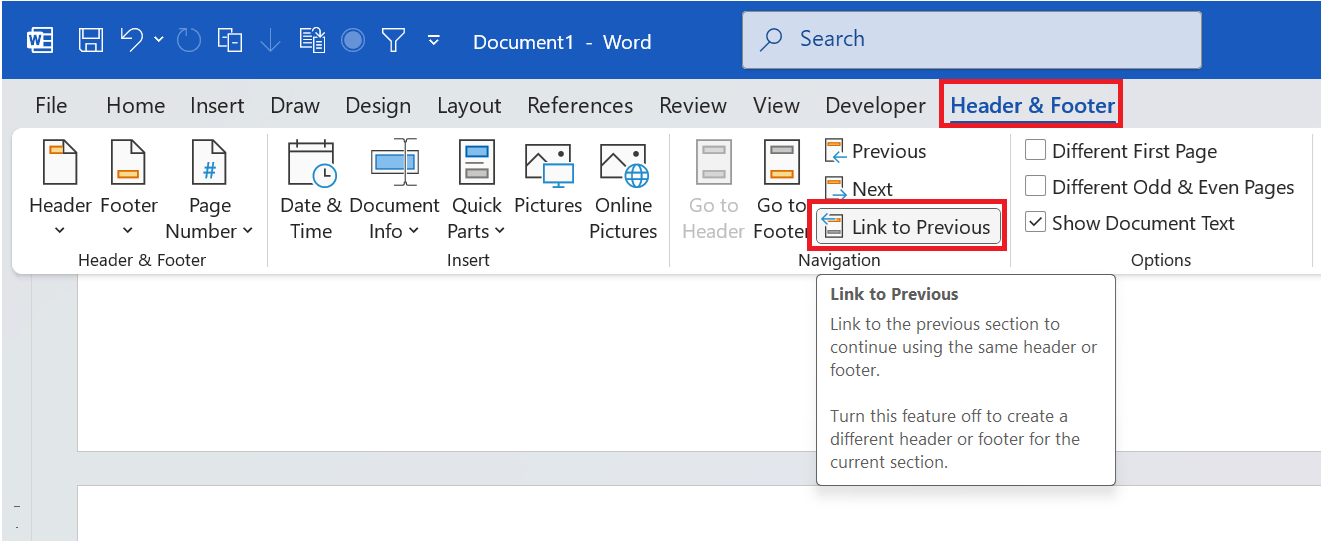The width and height of the screenshot is (1321, 541).
Task: Uncheck Show Document Text
Action: tap(1036, 223)
